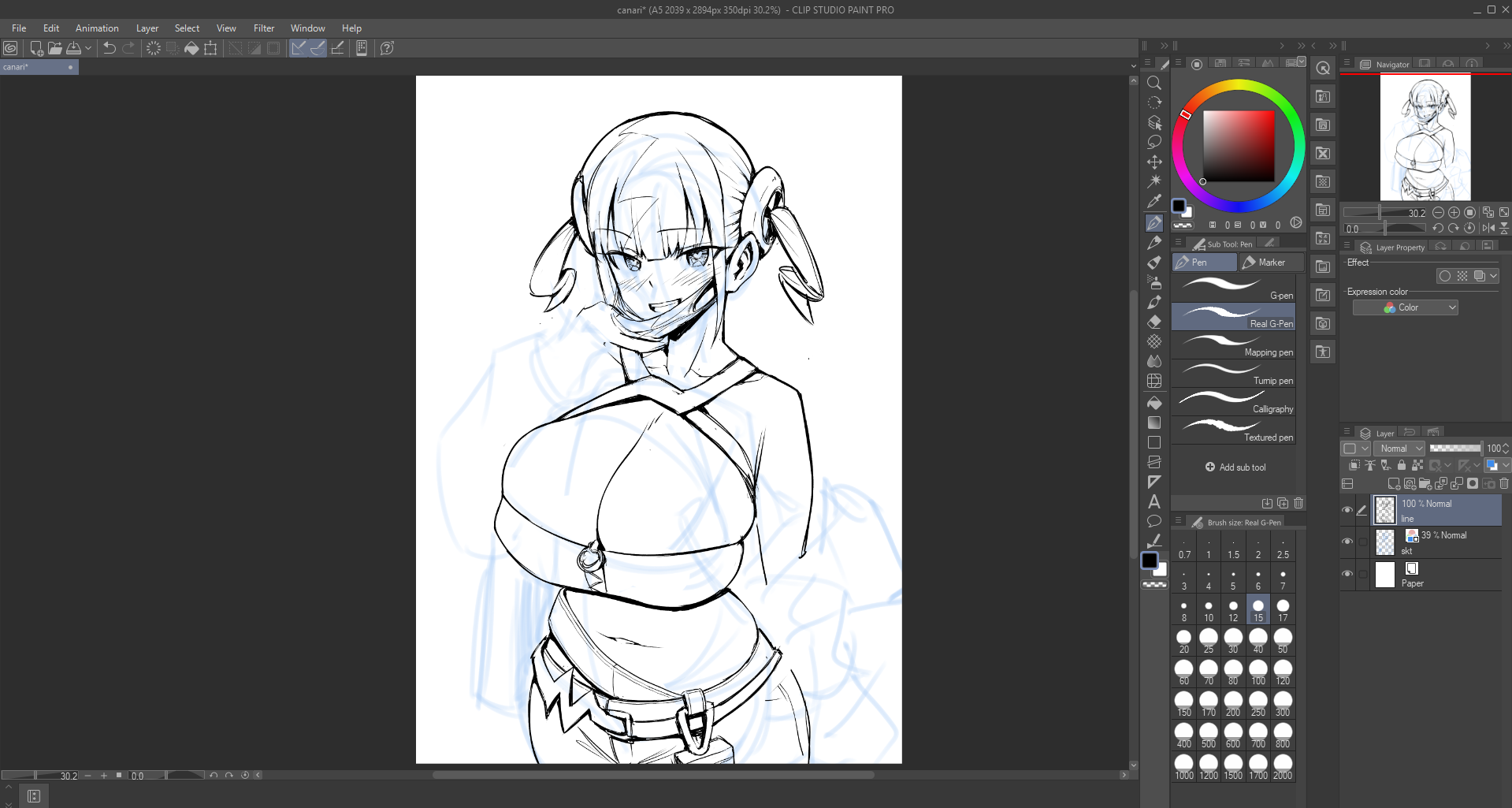Select the Zoom magnifier tool
The width and height of the screenshot is (1512, 808).
(x=1154, y=83)
